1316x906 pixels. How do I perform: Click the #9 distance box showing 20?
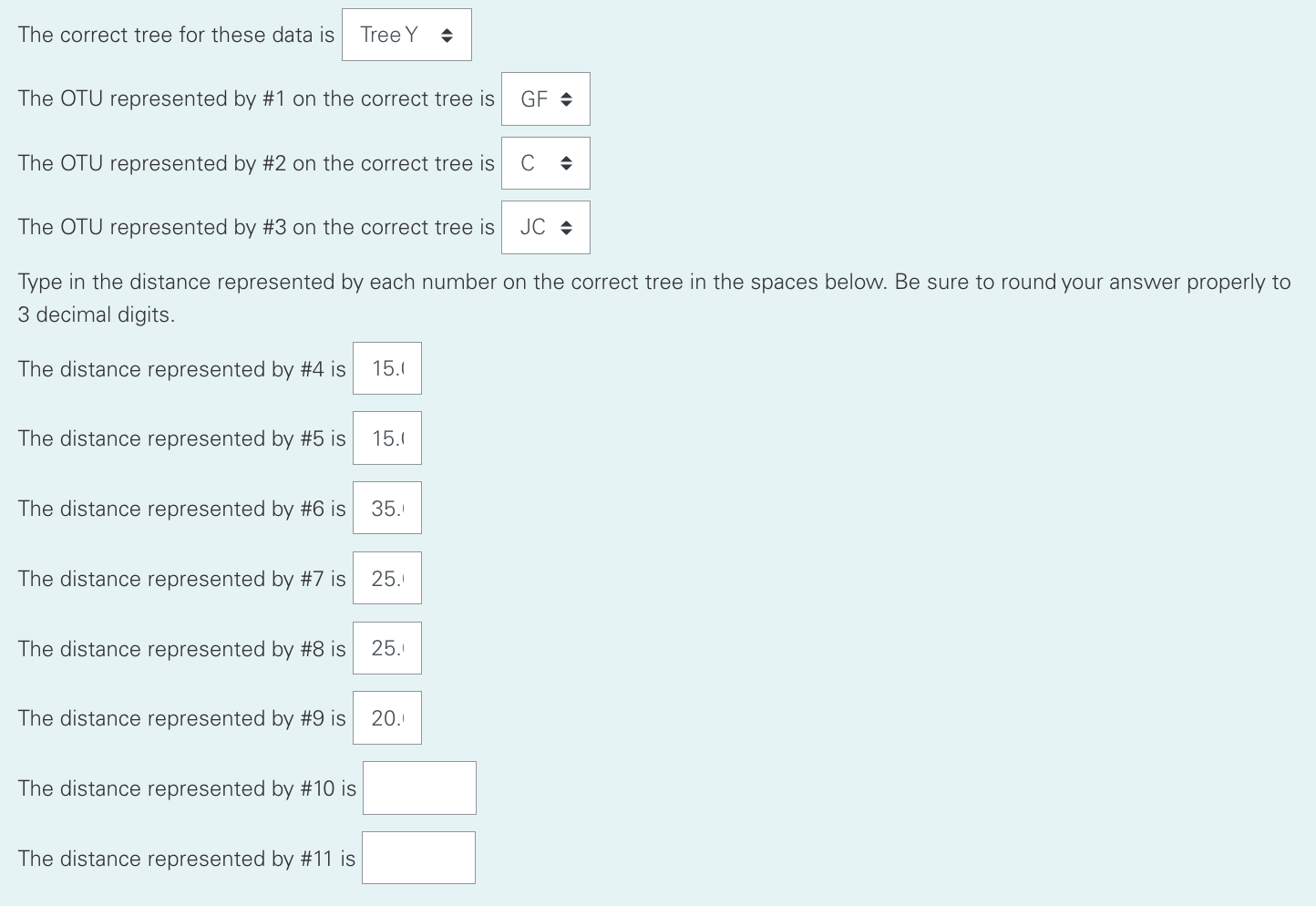click(x=386, y=717)
